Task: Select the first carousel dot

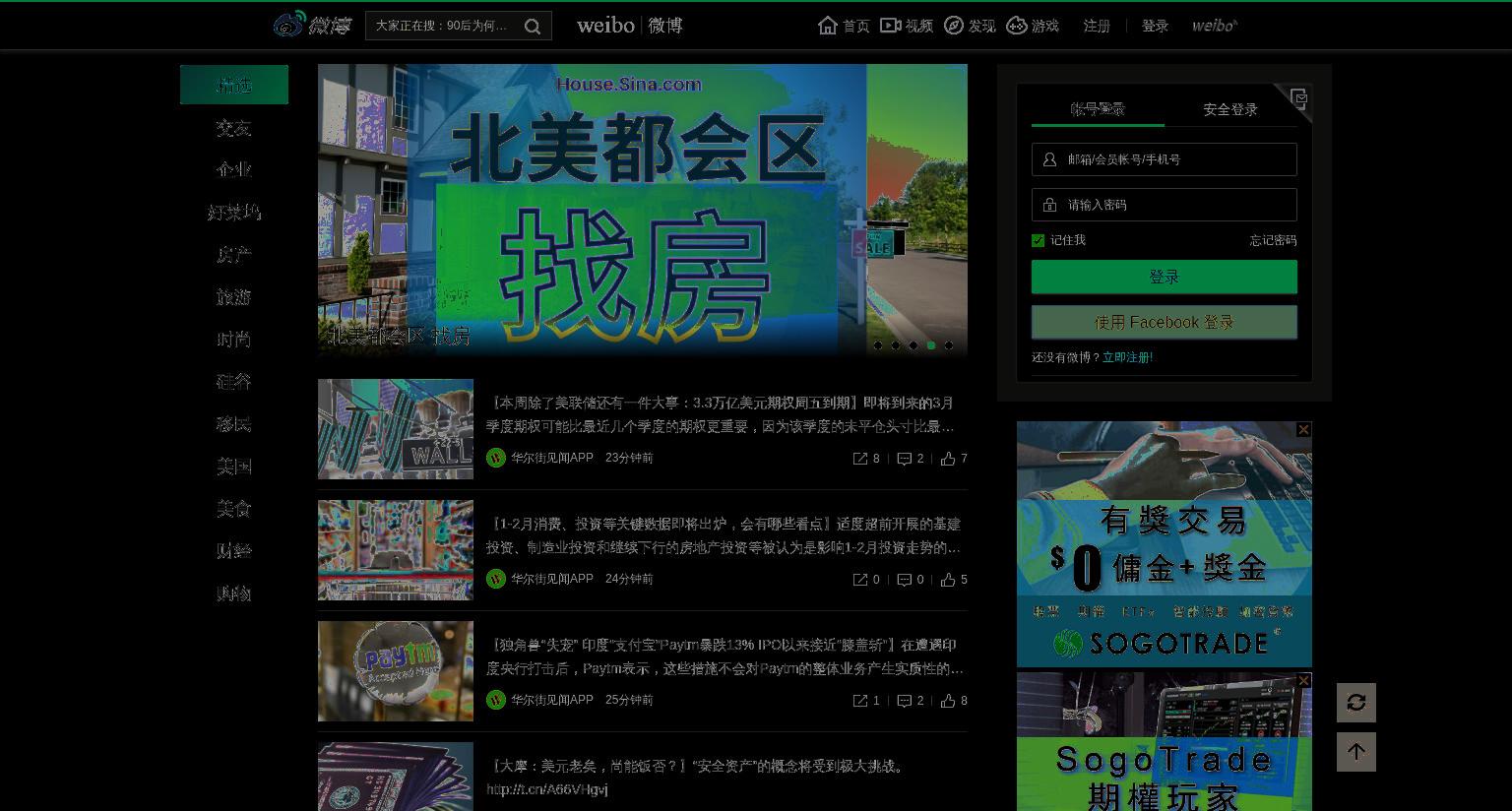Action: (878, 345)
